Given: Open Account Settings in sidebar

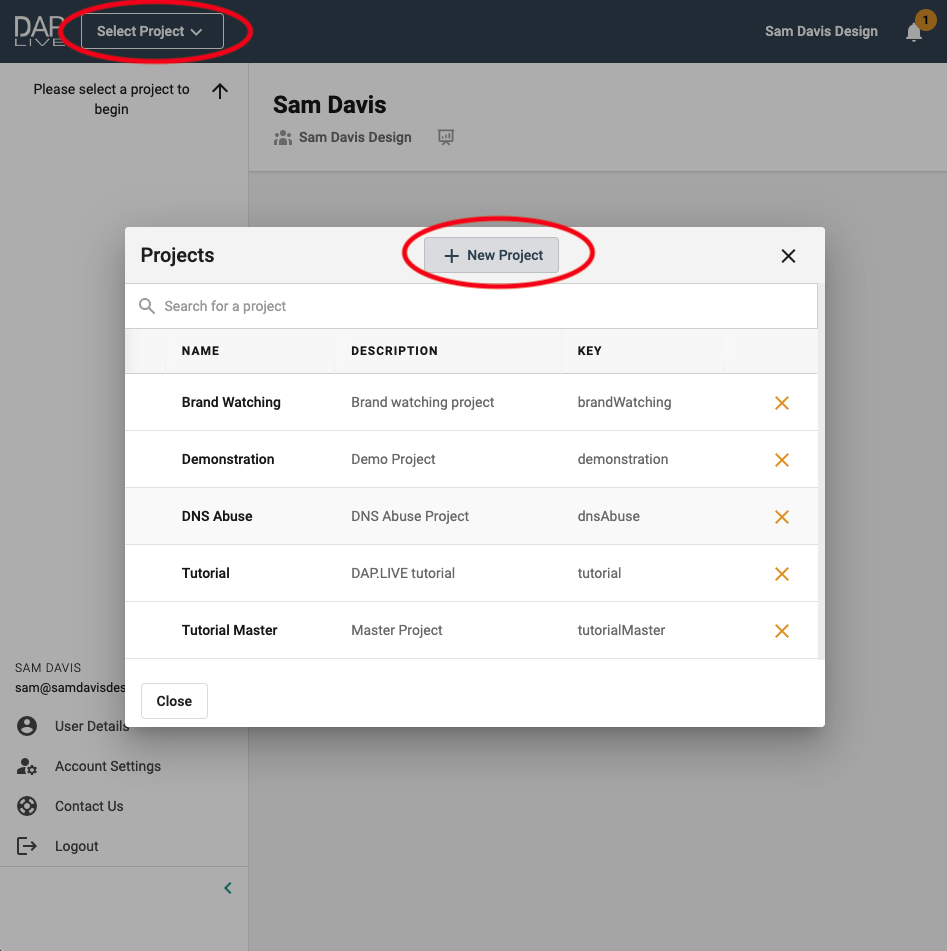Looking at the screenshot, I should 107,766.
